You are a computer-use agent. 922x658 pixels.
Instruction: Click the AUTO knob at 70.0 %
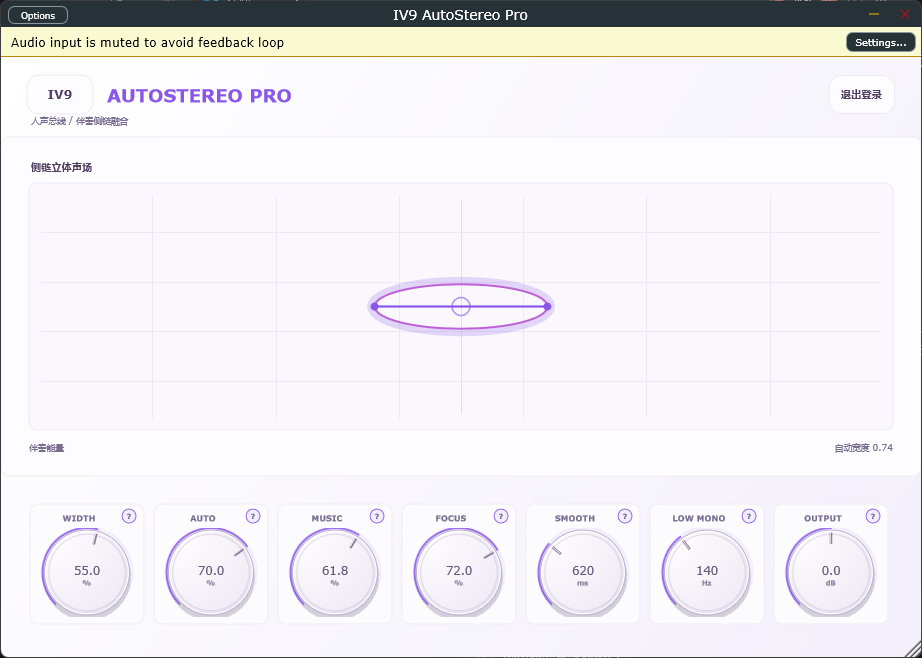click(211, 573)
